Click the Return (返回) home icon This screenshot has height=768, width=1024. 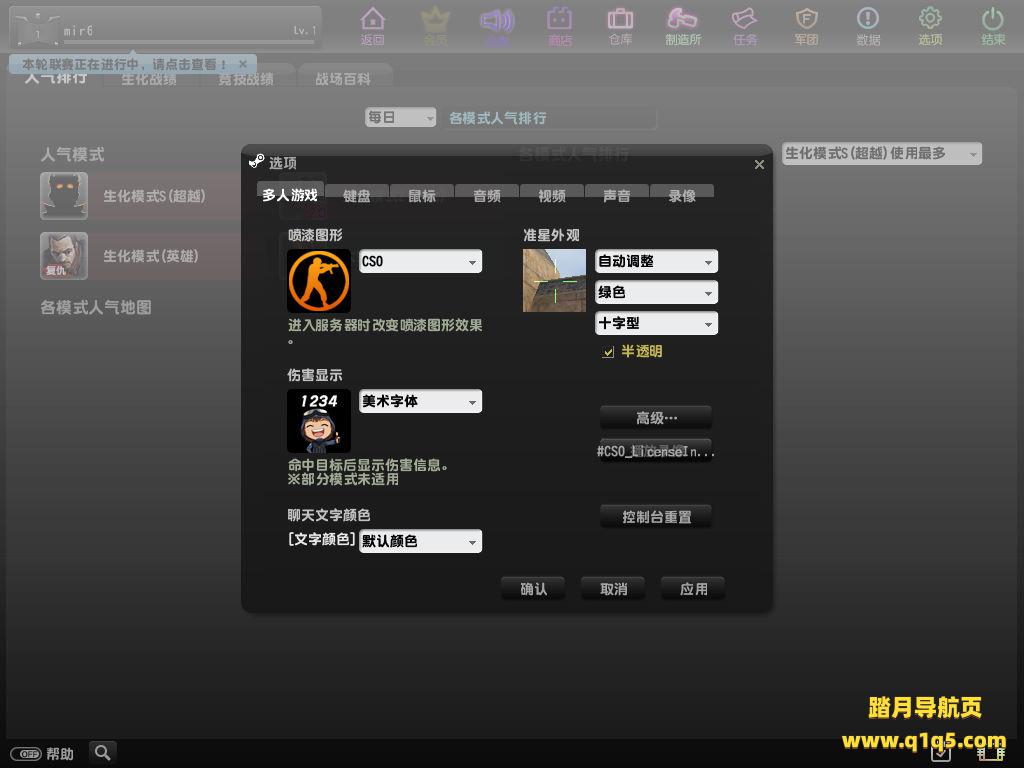pos(372,26)
